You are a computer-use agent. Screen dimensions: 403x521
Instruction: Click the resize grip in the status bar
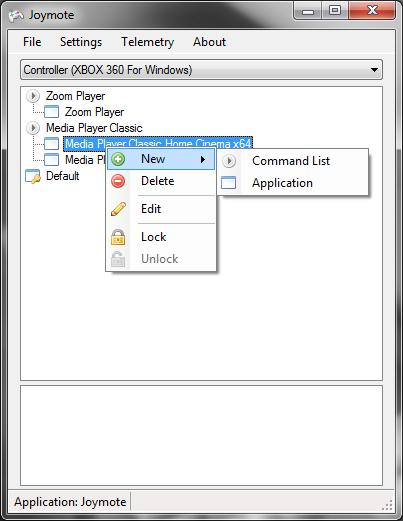387,505
